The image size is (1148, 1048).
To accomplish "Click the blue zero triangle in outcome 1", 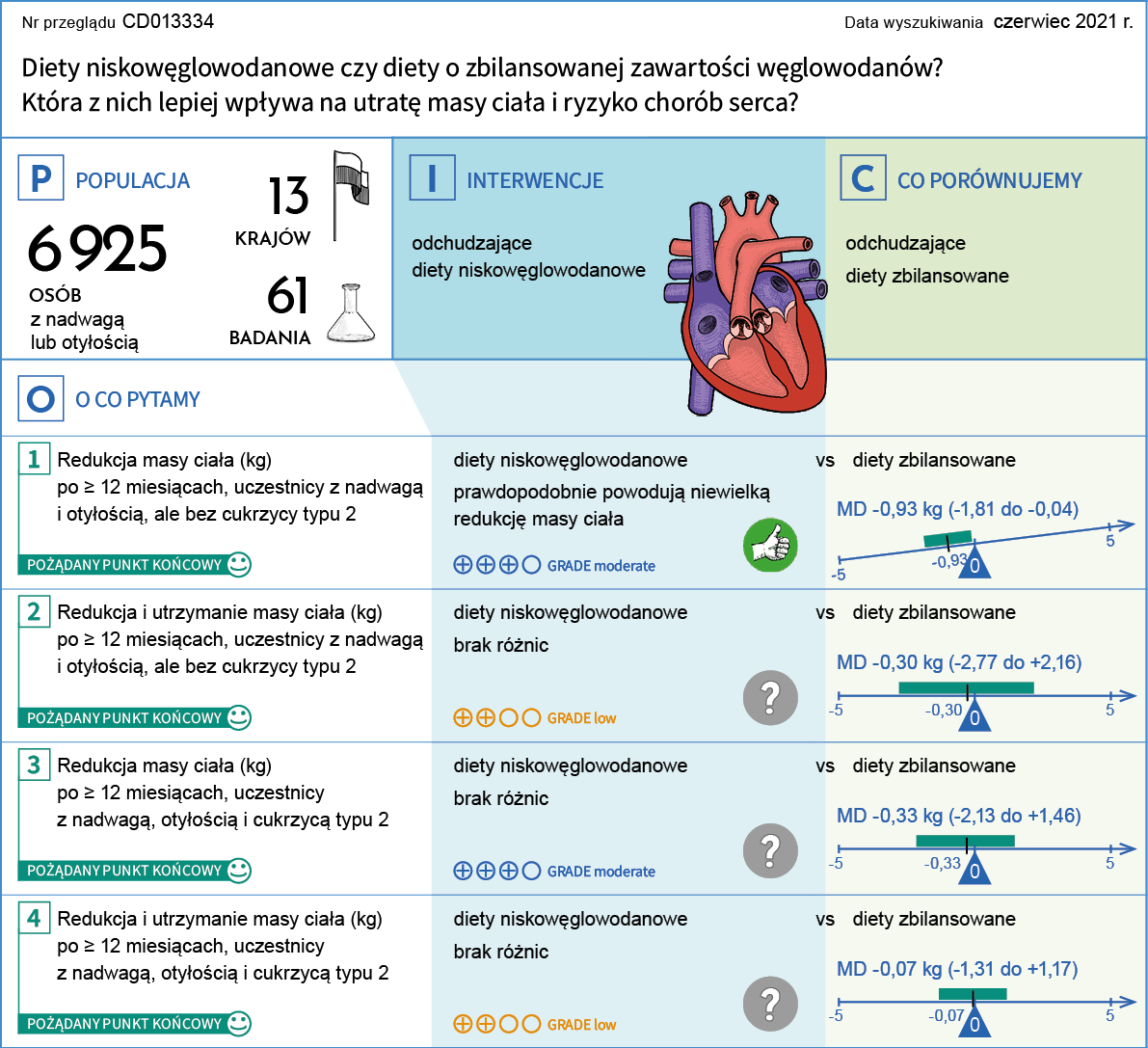I will point(974,563).
